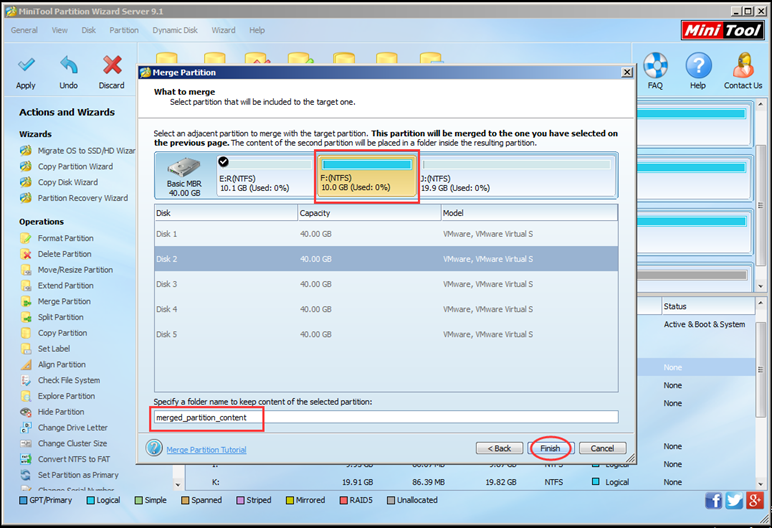Open the Twitter share icon
This screenshot has width=773, height=528.
[x=734, y=501]
